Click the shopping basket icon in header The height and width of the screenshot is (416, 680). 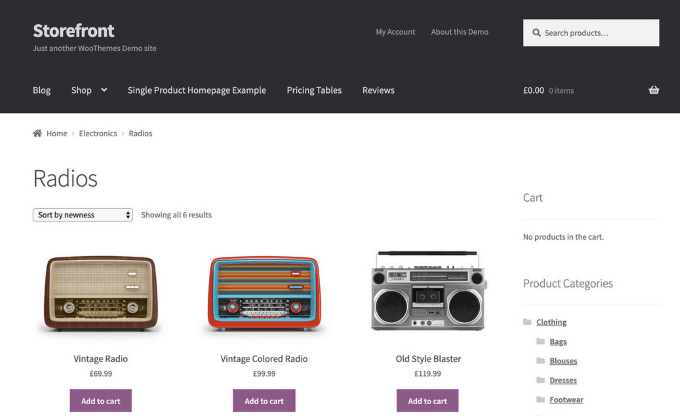(653, 90)
